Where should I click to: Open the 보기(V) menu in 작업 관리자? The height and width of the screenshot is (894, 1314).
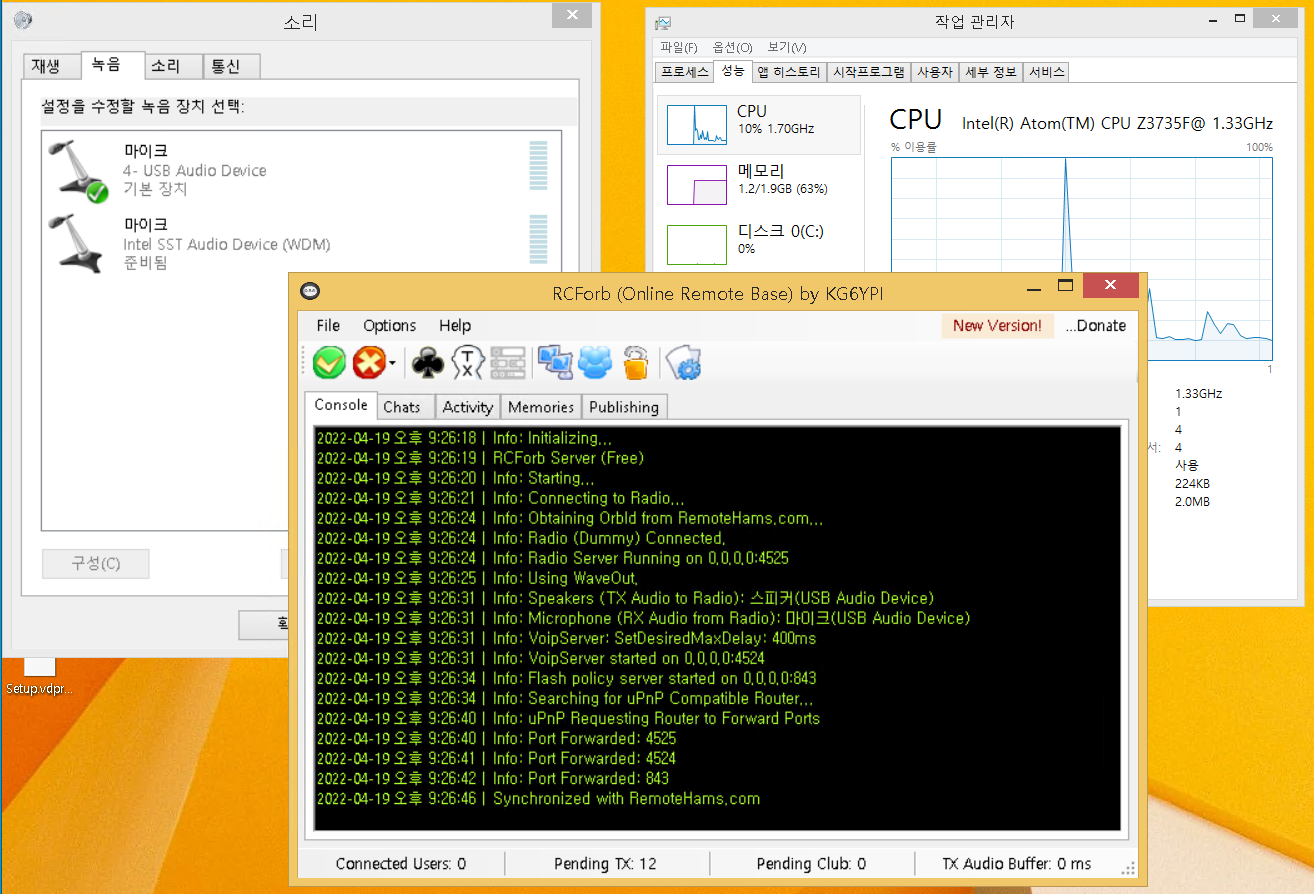pyautogui.click(x=787, y=47)
